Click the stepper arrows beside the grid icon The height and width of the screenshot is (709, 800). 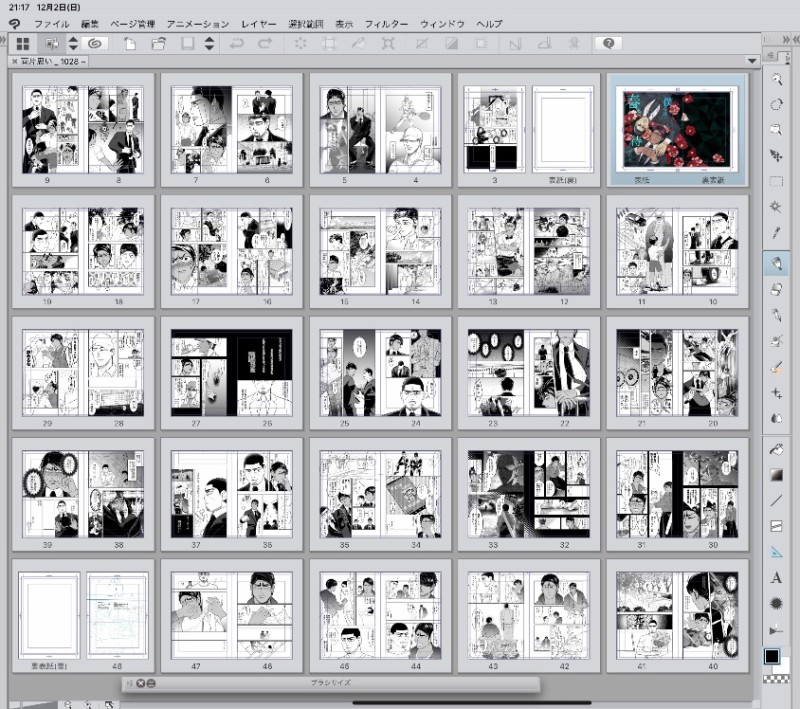point(73,44)
